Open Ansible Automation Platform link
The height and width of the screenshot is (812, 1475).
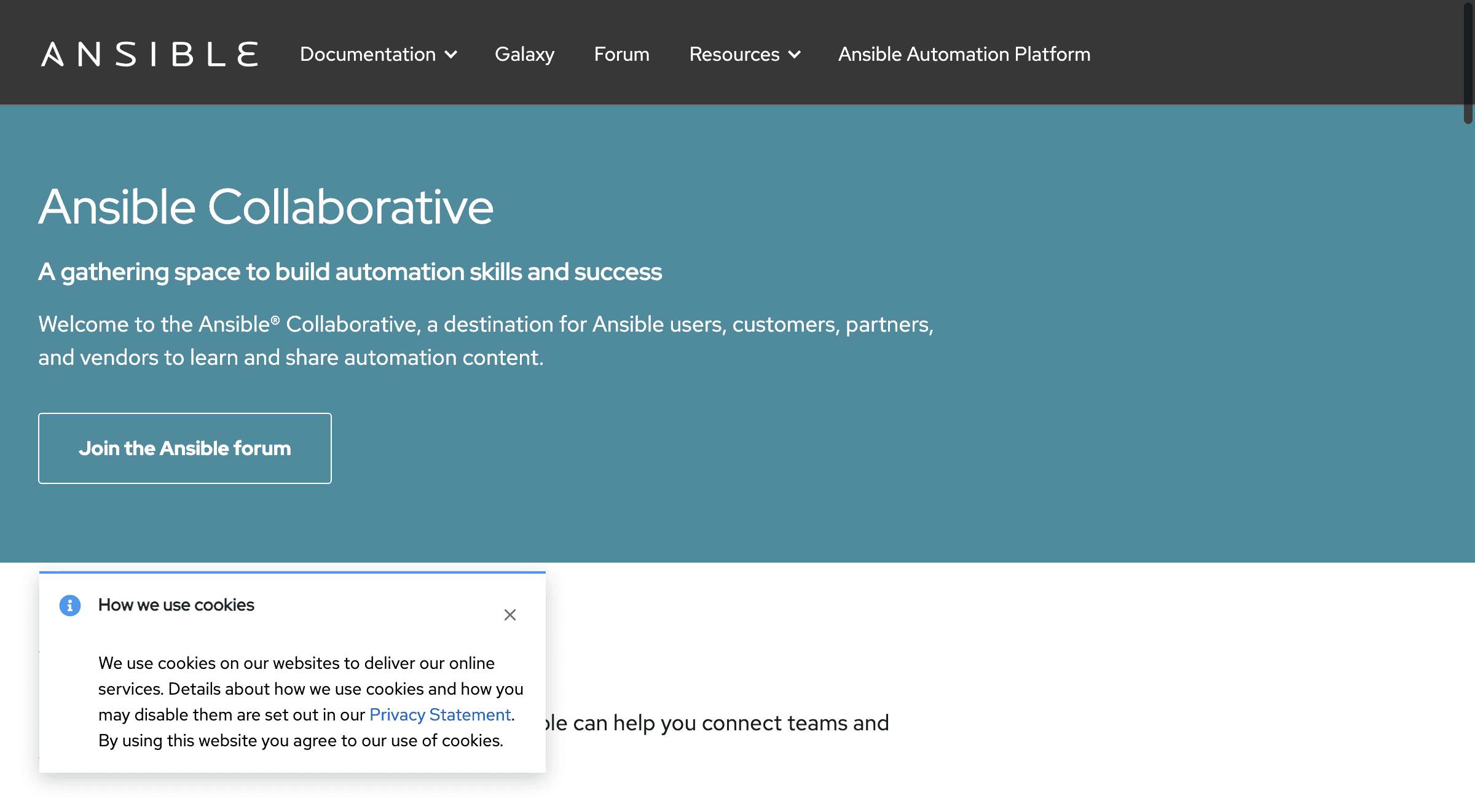964,54
